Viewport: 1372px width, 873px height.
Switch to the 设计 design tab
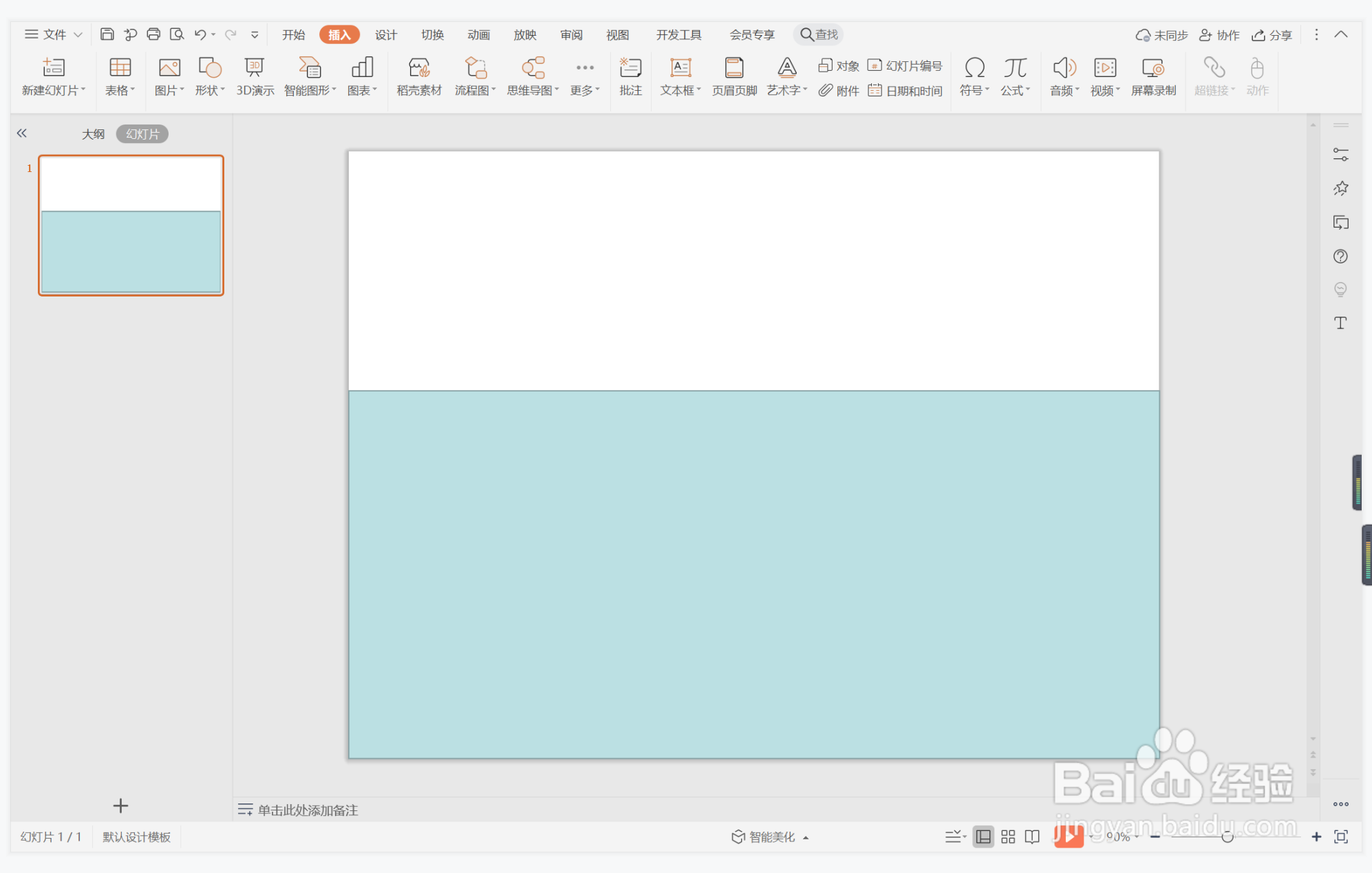coord(385,34)
